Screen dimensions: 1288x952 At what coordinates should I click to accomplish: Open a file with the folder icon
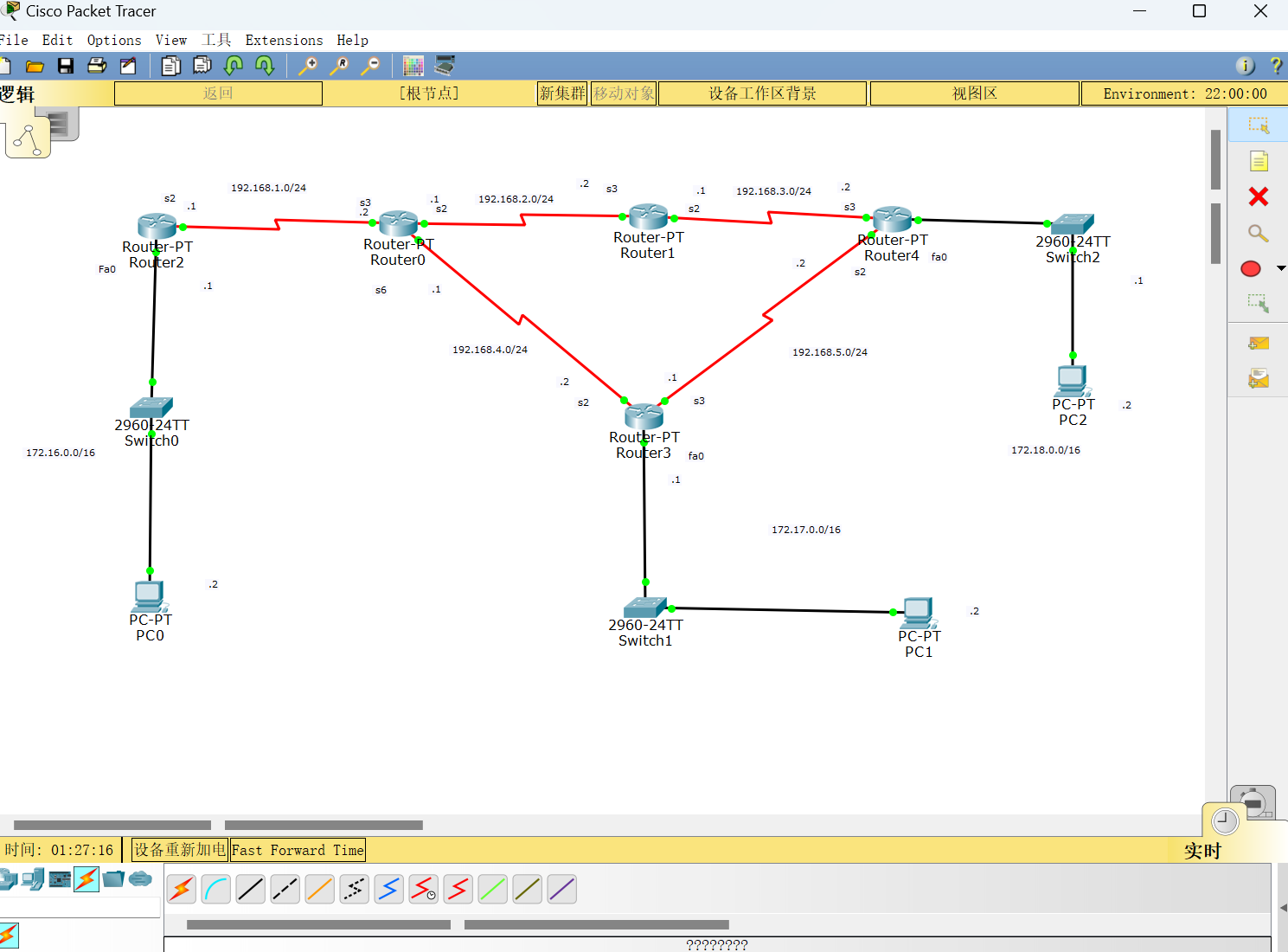tap(35, 66)
